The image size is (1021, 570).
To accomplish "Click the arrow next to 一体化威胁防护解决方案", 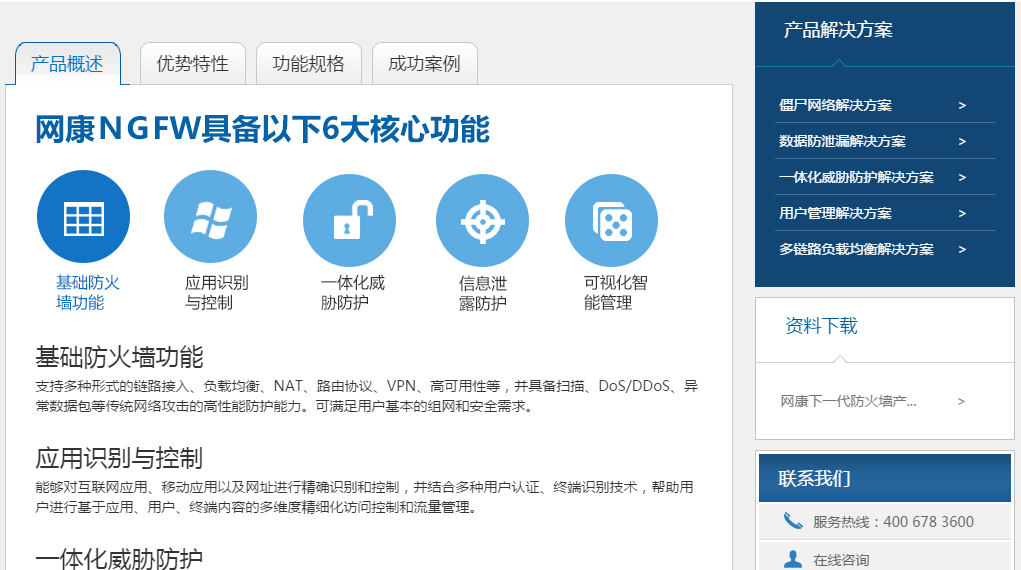I will [x=962, y=177].
